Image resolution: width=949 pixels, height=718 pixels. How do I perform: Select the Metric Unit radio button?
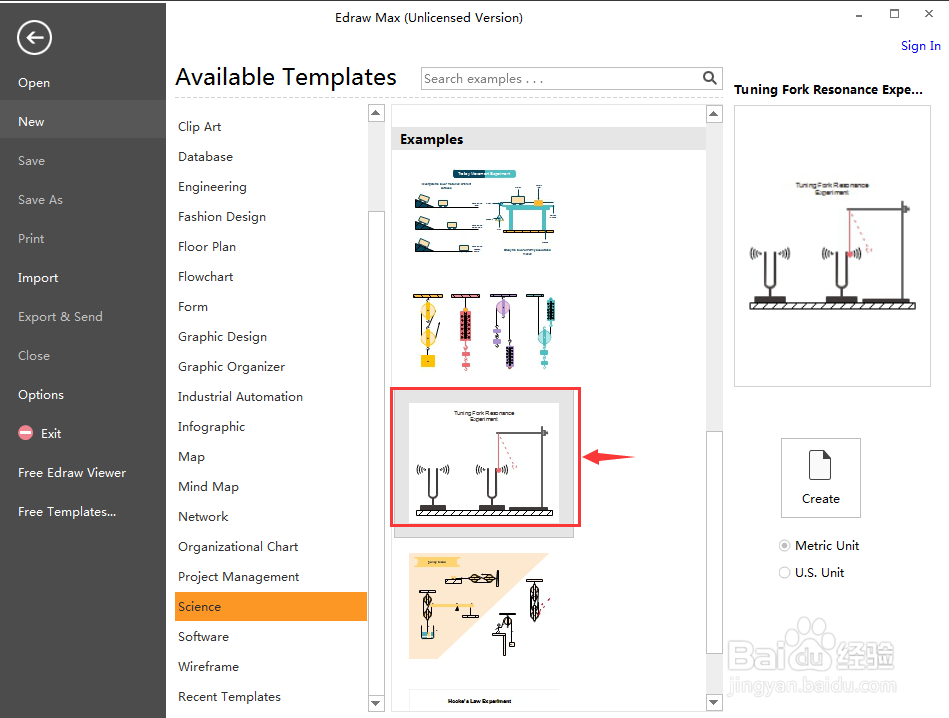[784, 545]
